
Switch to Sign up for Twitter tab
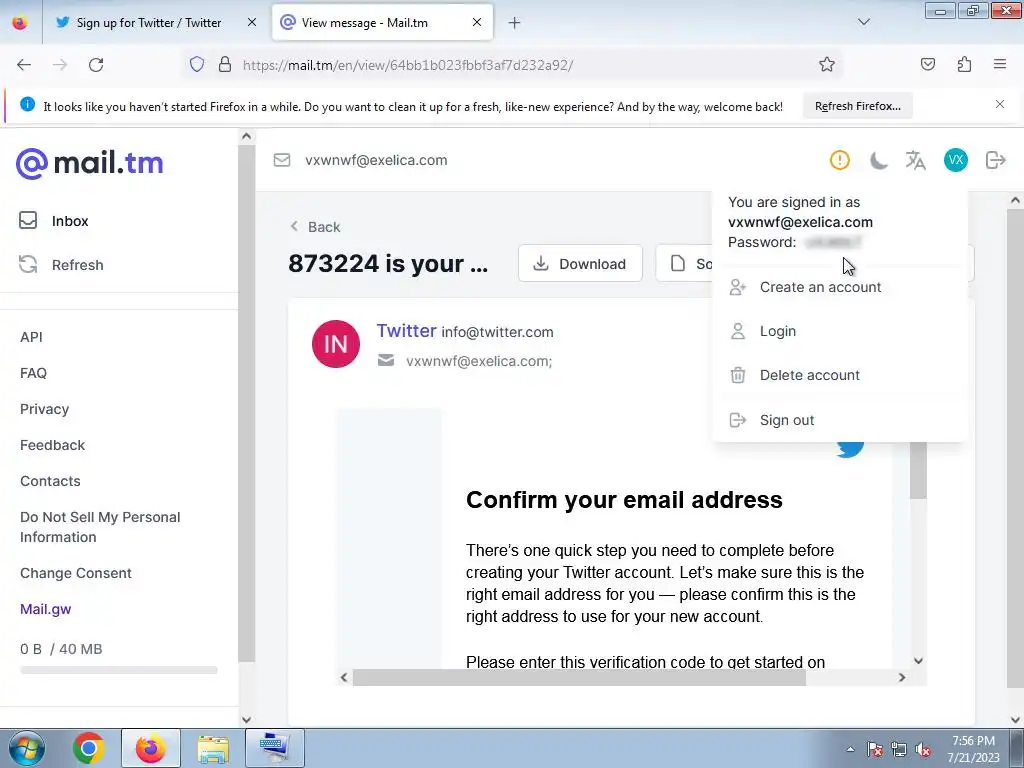[149, 22]
